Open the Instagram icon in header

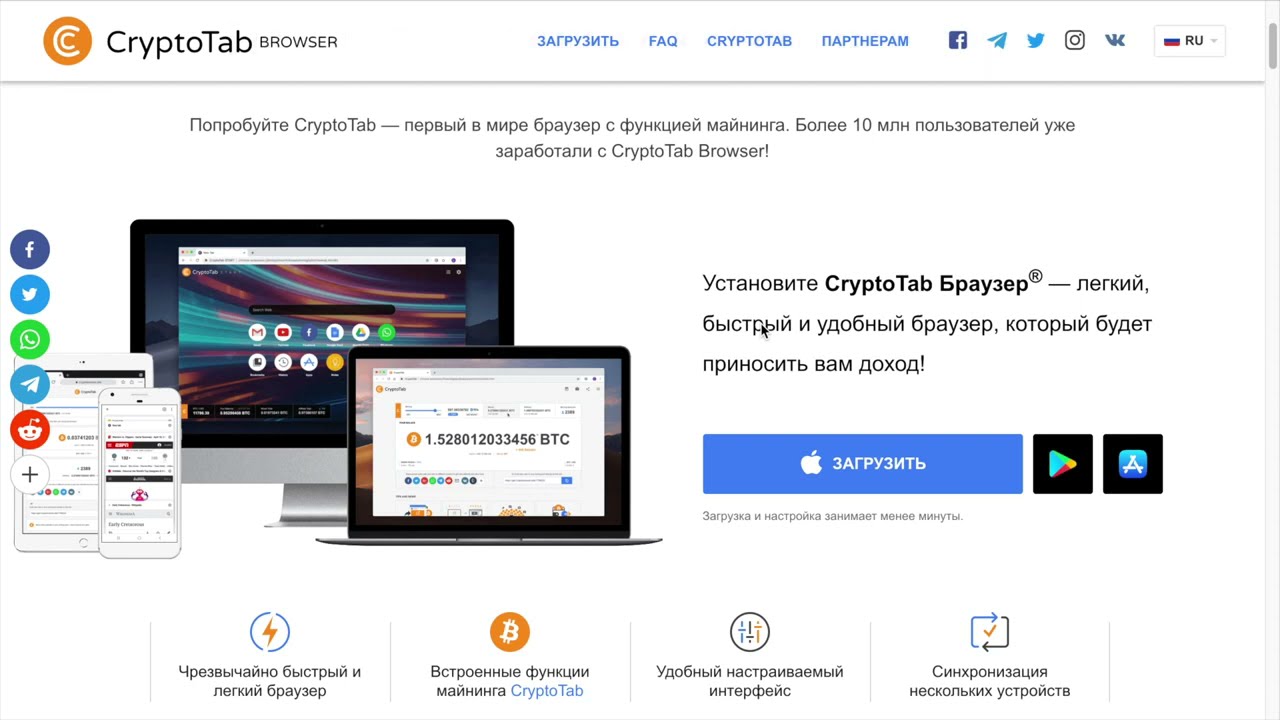tap(1075, 41)
